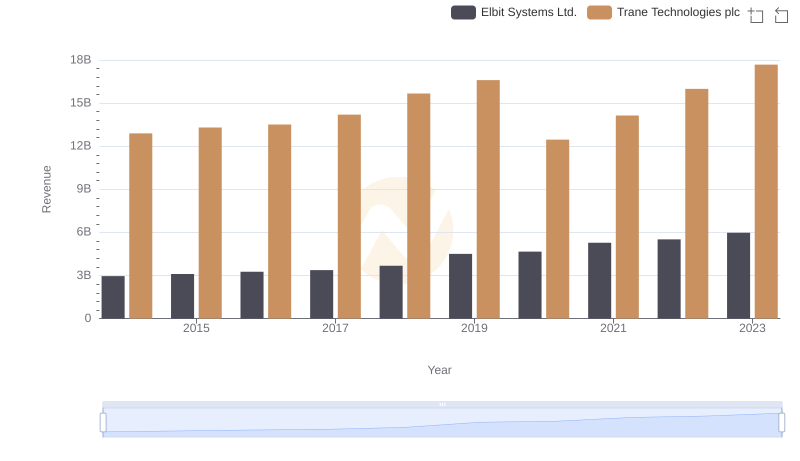Screen dimensions: 800x461
Task: Click the zoom reset icon
Action: pyautogui.click(x=781, y=15)
